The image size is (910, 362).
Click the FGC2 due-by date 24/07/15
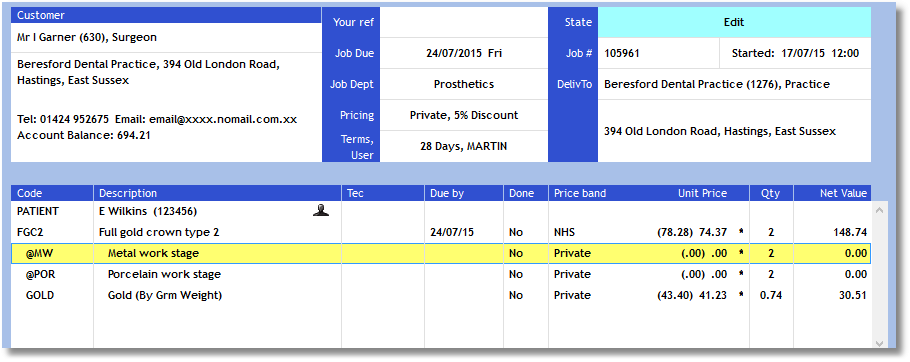click(452, 232)
